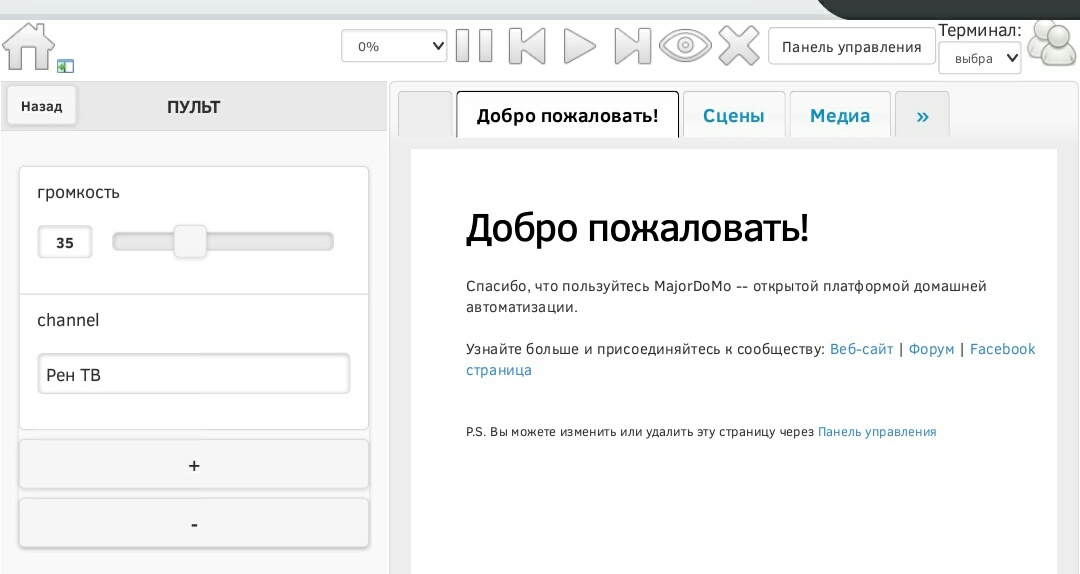Open the Медиа tab
The width and height of the screenshot is (1080, 574).
[x=839, y=116]
